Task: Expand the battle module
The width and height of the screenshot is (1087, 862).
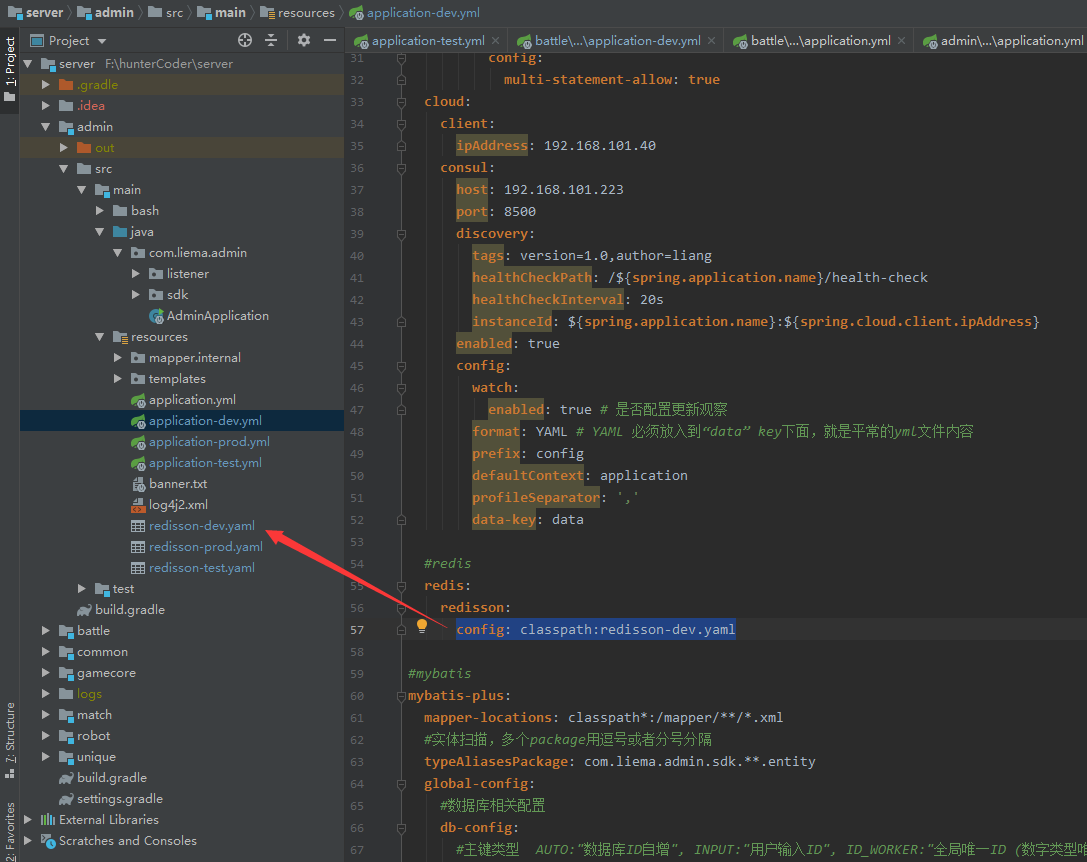Action: click(46, 631)
